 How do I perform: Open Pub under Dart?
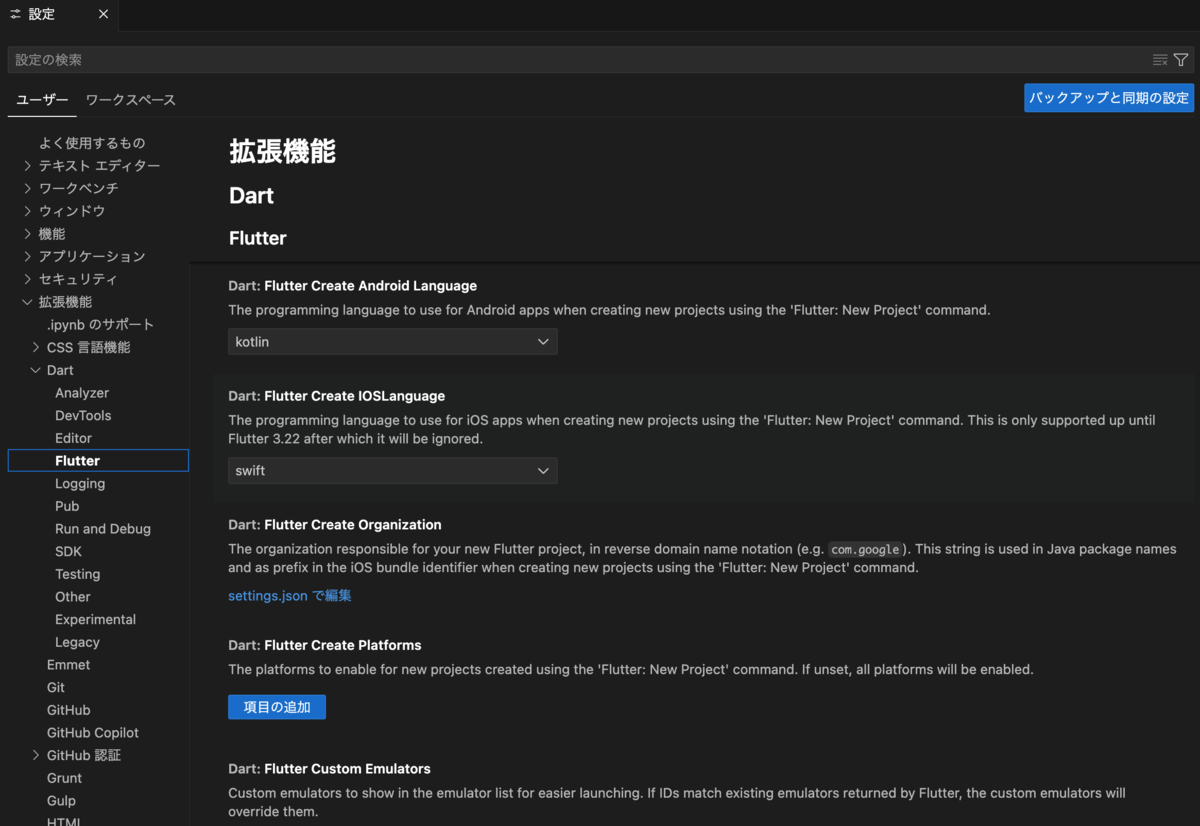[67, 506]
